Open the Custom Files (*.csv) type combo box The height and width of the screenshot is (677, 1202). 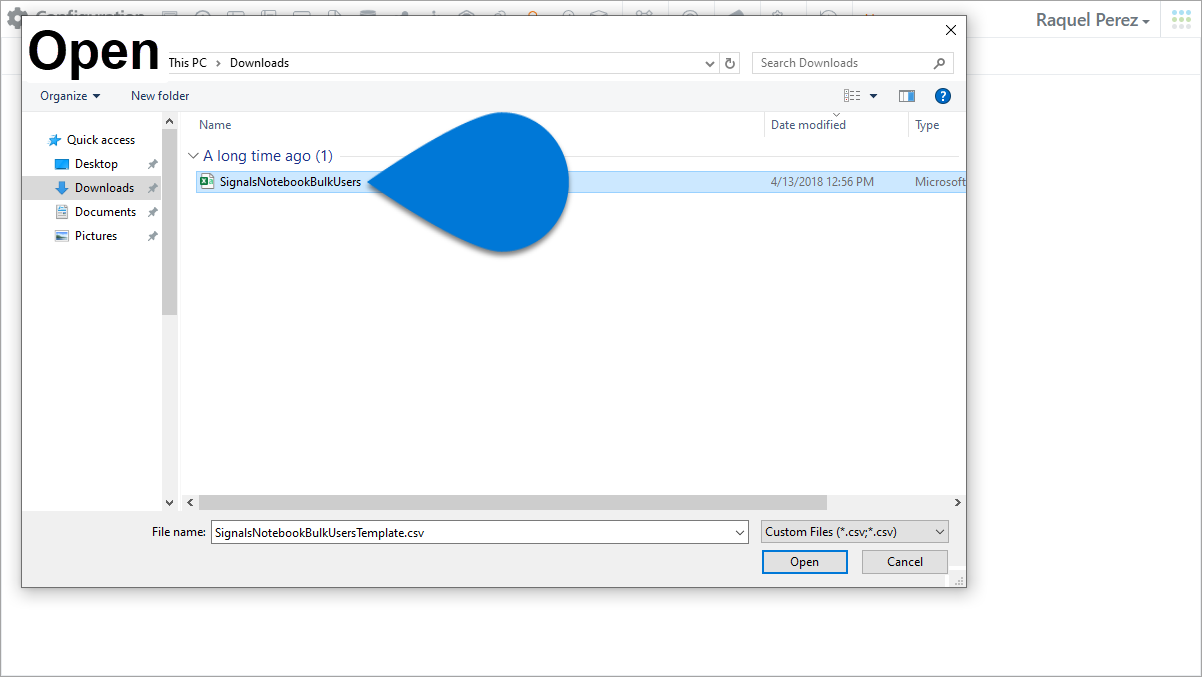[x=855, y=532]
